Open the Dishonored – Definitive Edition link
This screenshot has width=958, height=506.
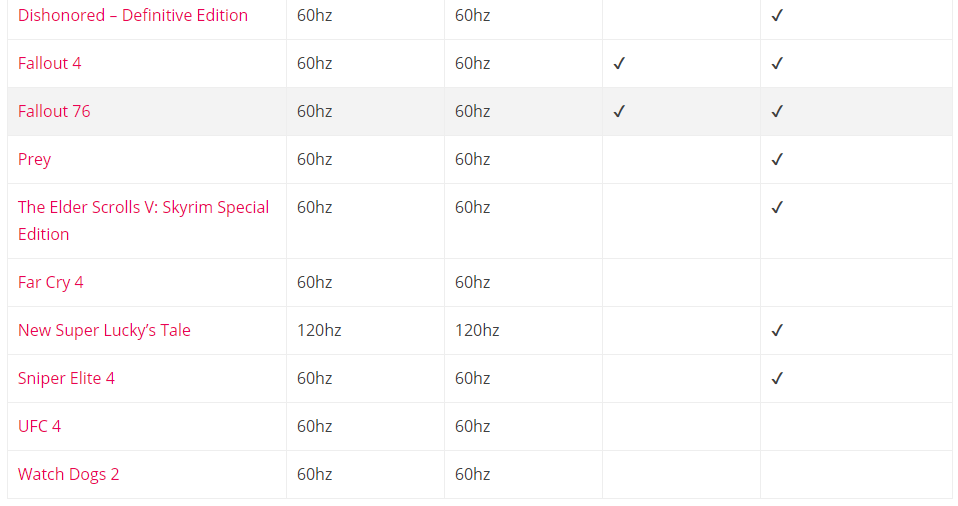(x=133, y=15)
